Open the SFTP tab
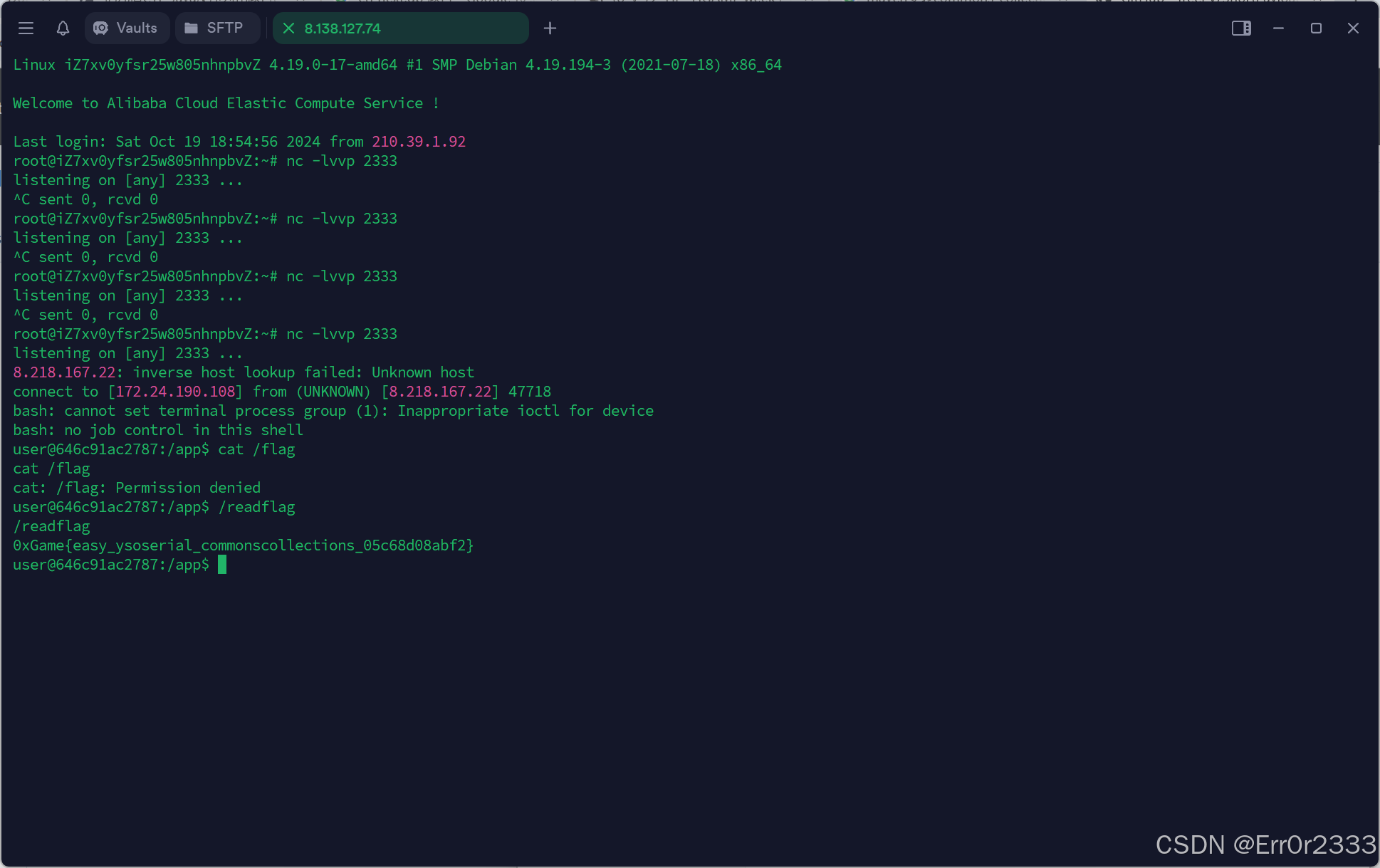The image size is (1380, 868). (x=217, y=28)
